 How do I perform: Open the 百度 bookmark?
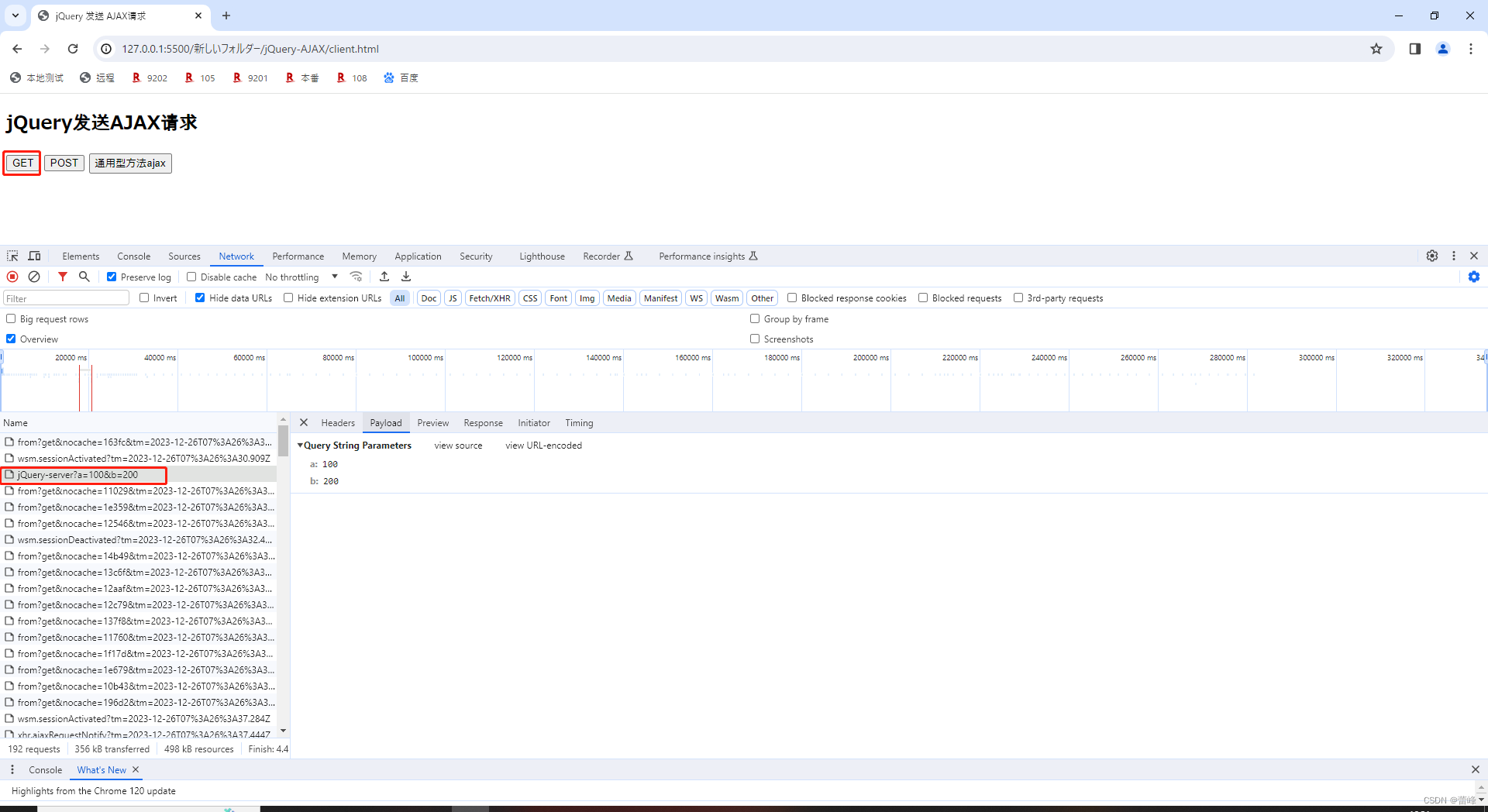coord(401,77)
